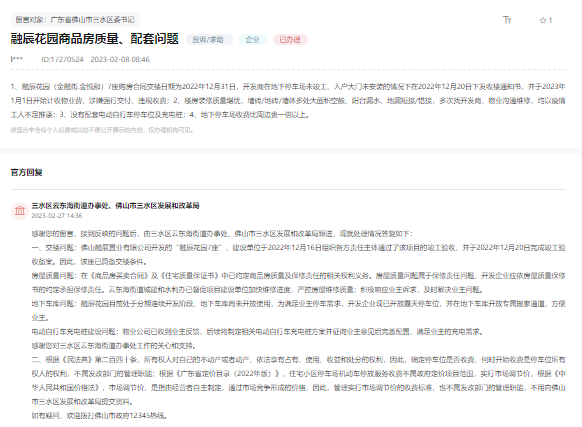This screenshot has width=582, height=427.
Task: Click the post date 2023-02-08 08:46
Action: [x=120, y=59]
